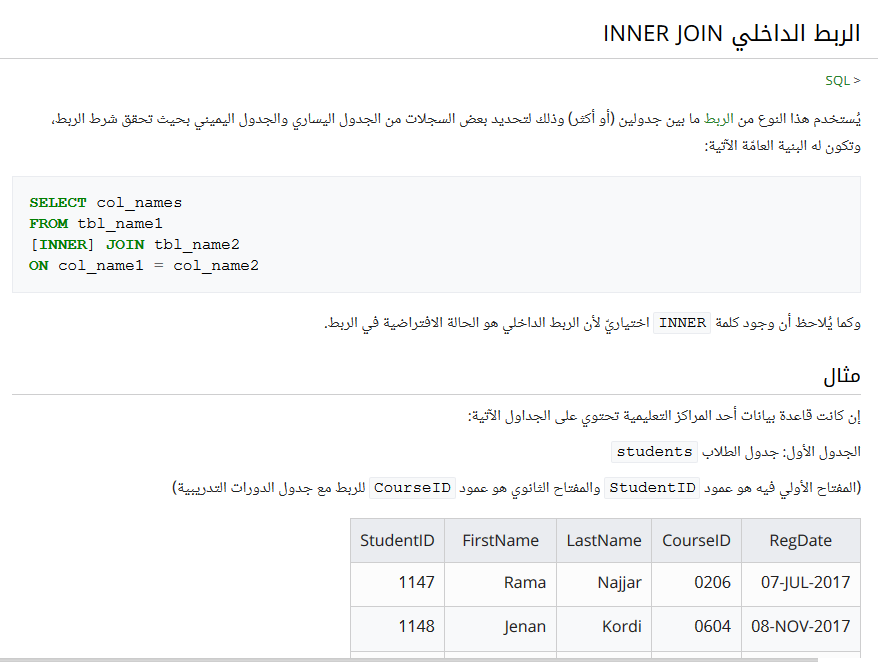Select the cell containing 1147

tap(420, 583)
